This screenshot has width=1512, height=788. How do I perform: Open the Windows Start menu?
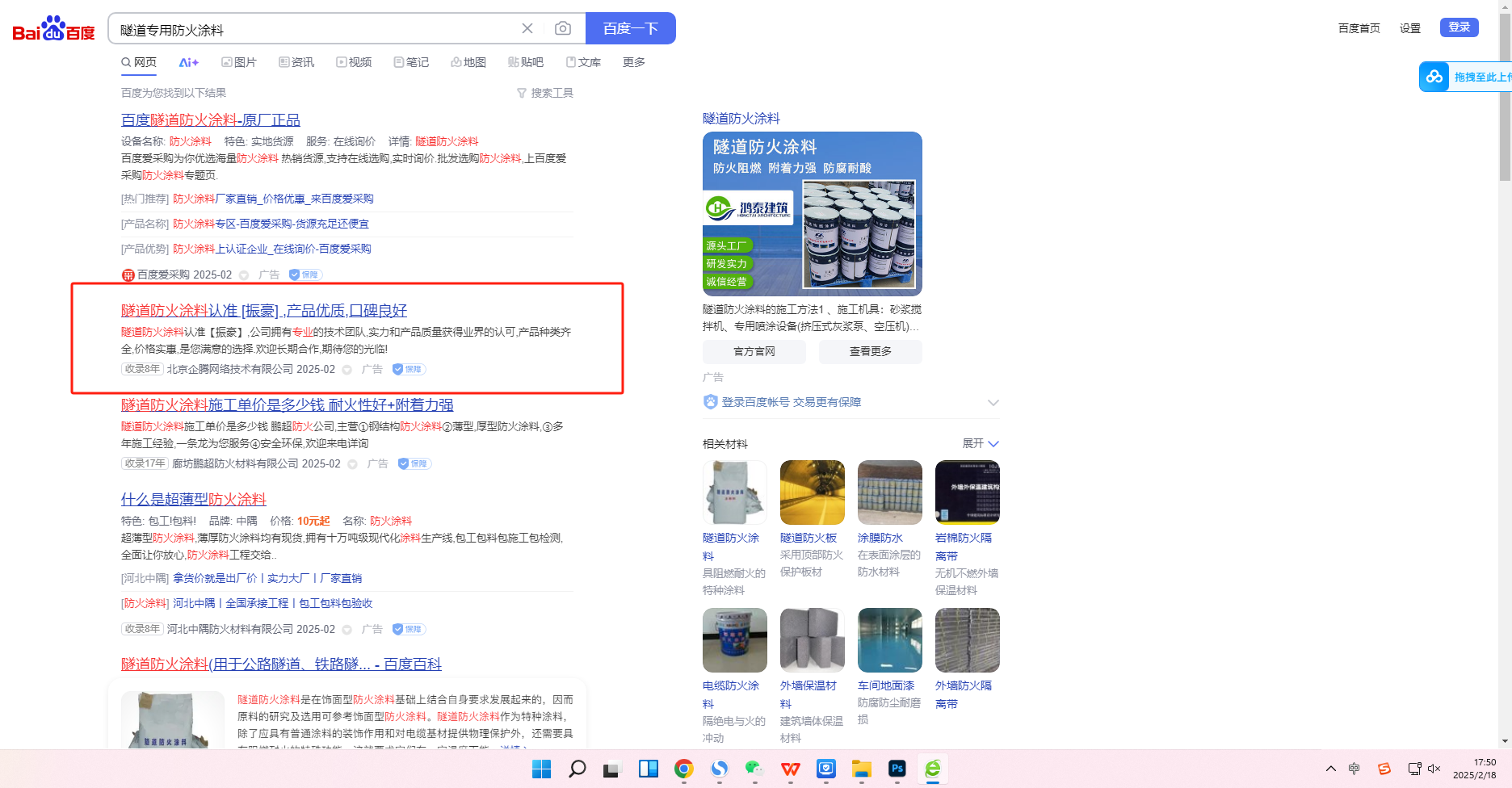(541, 769)
